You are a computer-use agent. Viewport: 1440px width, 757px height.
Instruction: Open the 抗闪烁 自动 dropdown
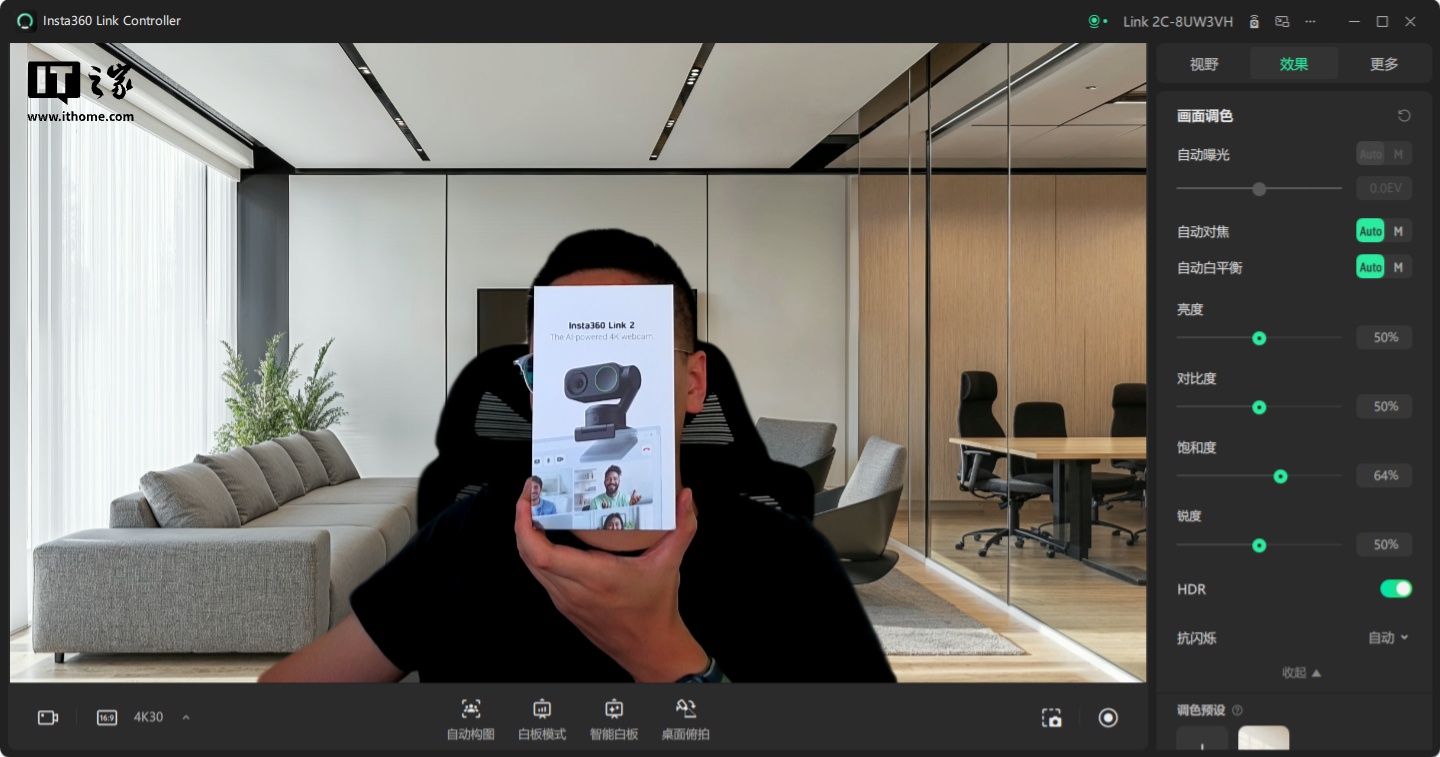click(x=1388, y=638)
